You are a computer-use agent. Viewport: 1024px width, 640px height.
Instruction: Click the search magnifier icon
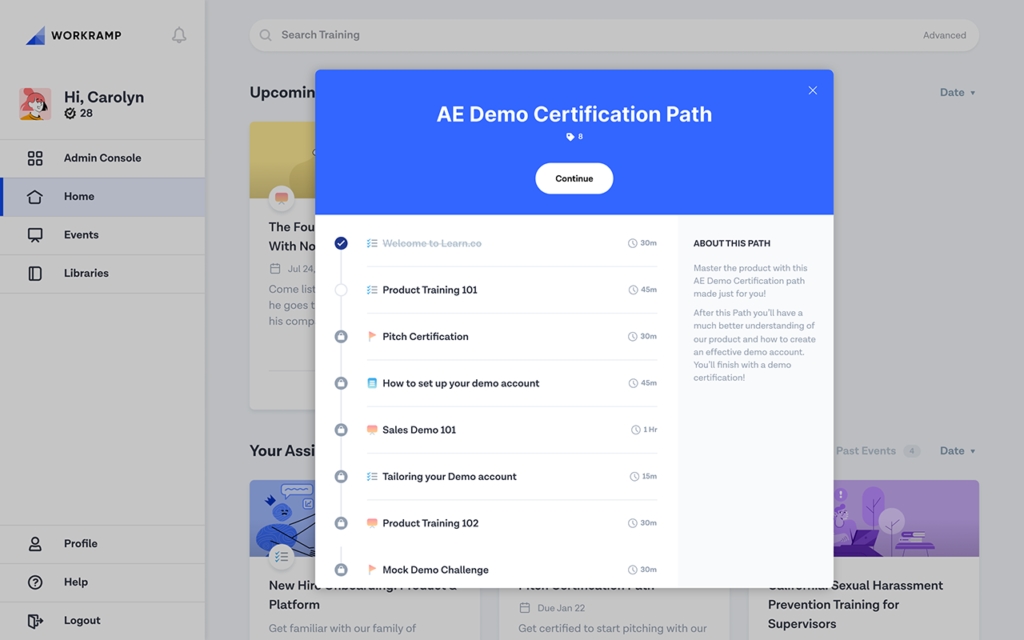tap(265, 35)
